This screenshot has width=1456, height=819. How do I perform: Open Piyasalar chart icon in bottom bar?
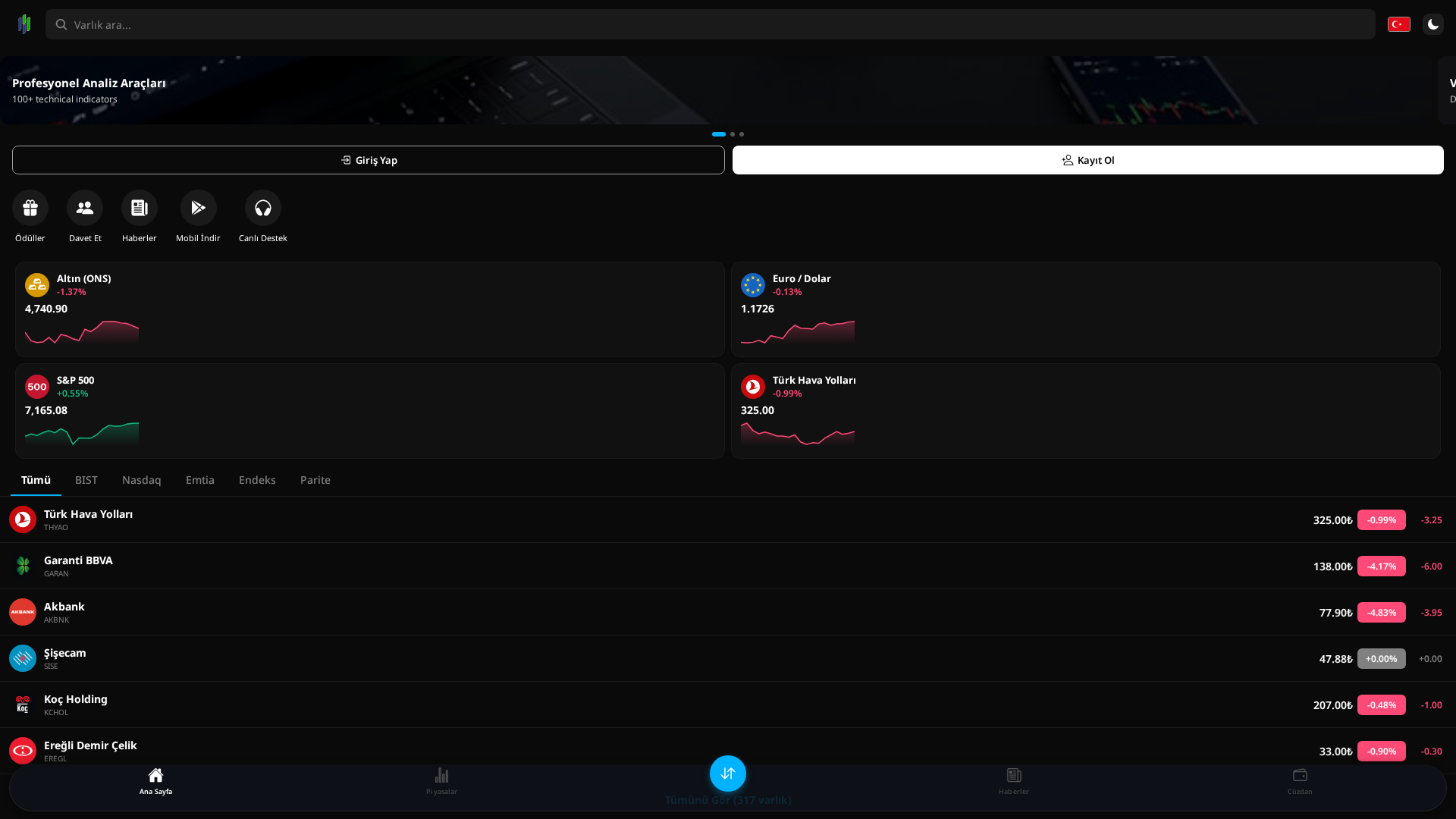[441, 775]
